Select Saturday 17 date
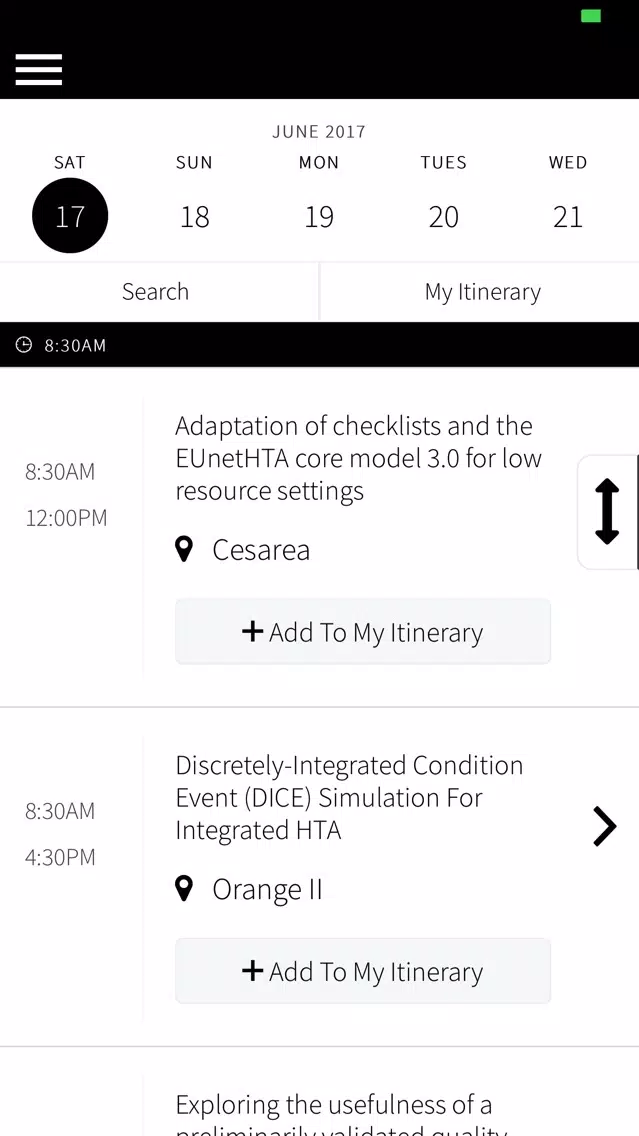 tap(70, 215)
